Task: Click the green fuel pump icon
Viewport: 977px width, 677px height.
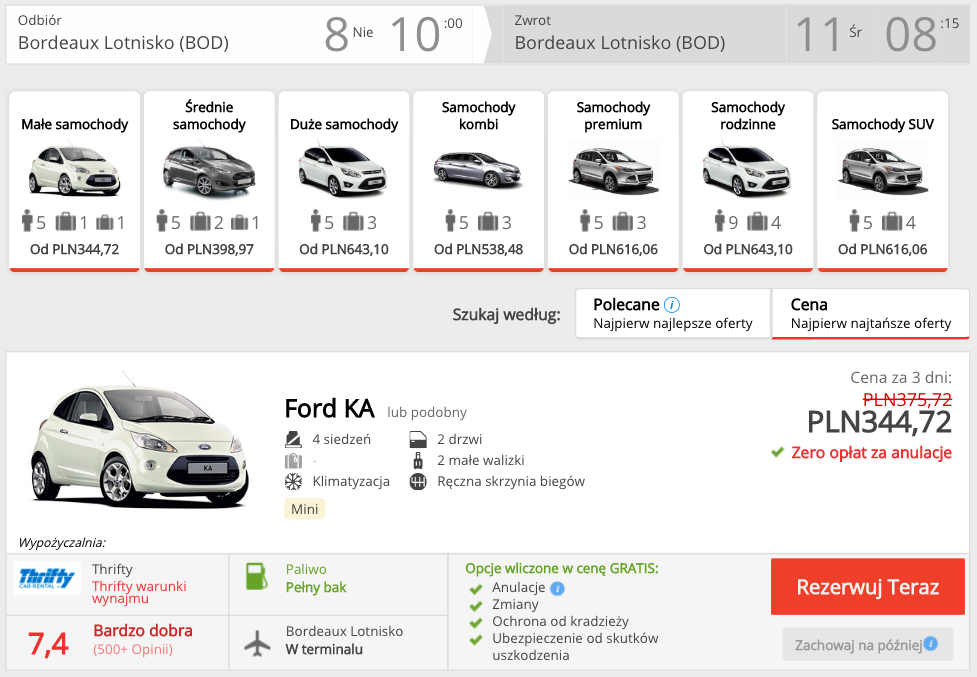Action: pos(257,578)
